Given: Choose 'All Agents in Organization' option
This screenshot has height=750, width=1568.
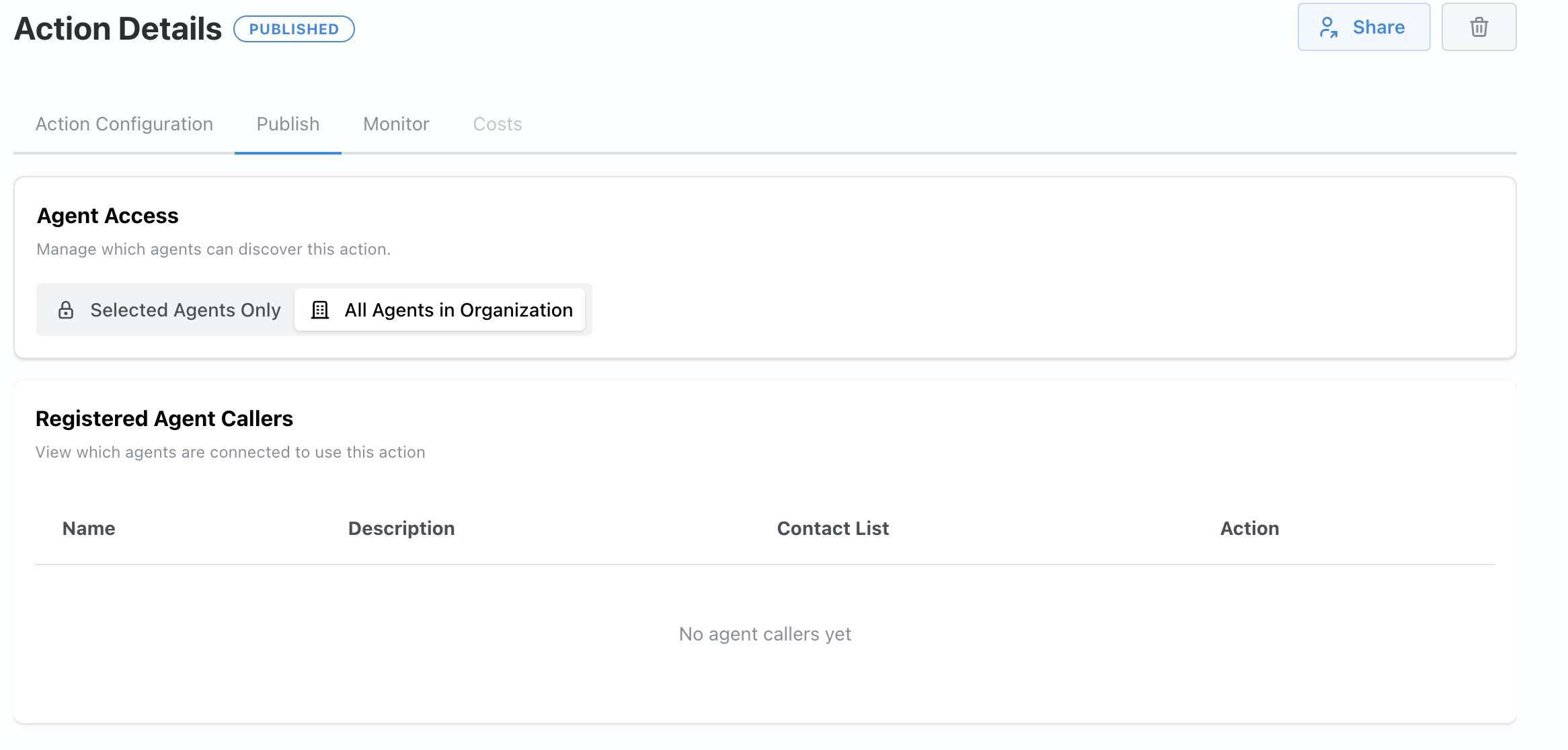Looking at the screenshot, I should click(x=440, y=310).
